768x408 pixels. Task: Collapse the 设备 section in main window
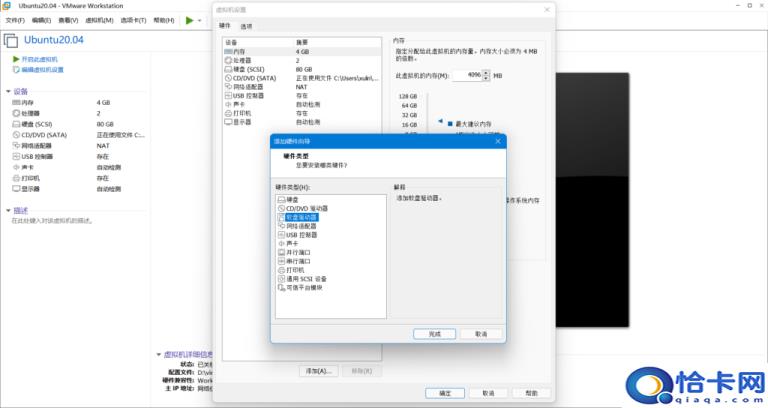click(x=8, y=92)
